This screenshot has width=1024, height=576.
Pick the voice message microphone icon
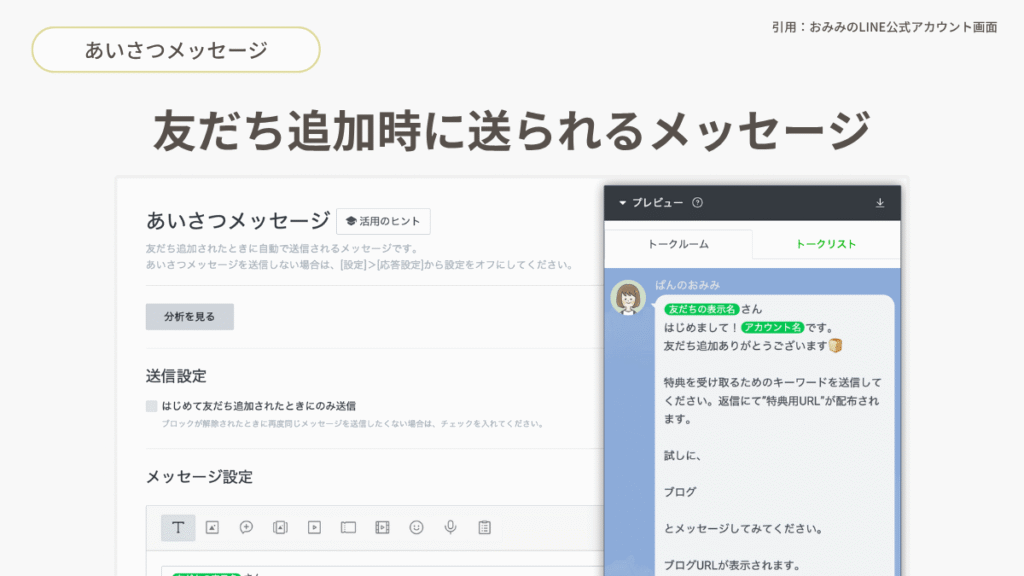coord(451,527)
